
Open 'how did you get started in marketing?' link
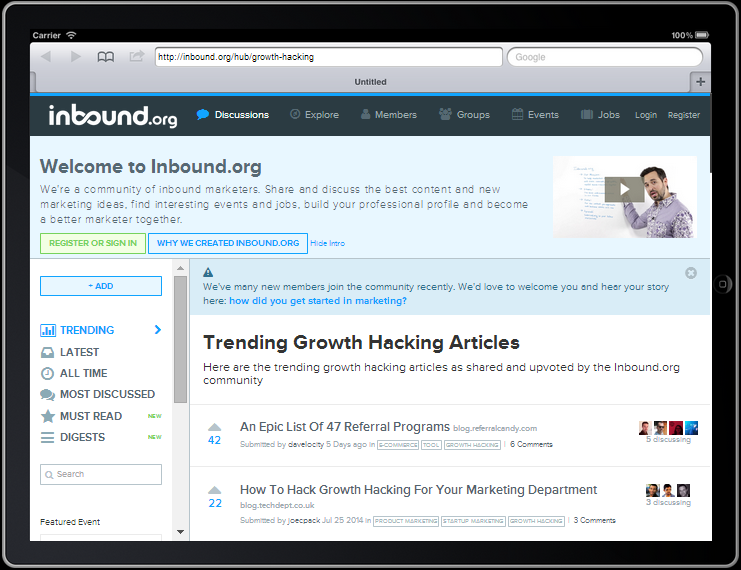point(318,301)
